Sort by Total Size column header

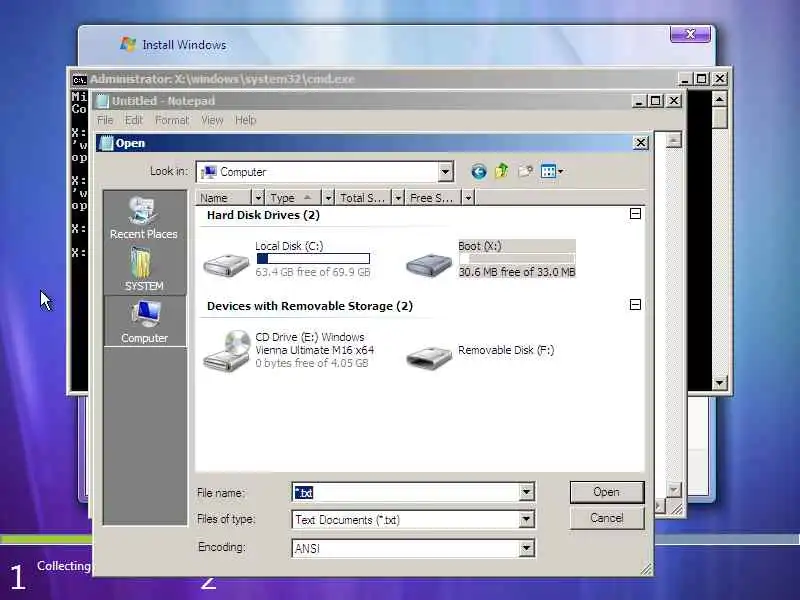pyautogui.click(x=363, y=197)
